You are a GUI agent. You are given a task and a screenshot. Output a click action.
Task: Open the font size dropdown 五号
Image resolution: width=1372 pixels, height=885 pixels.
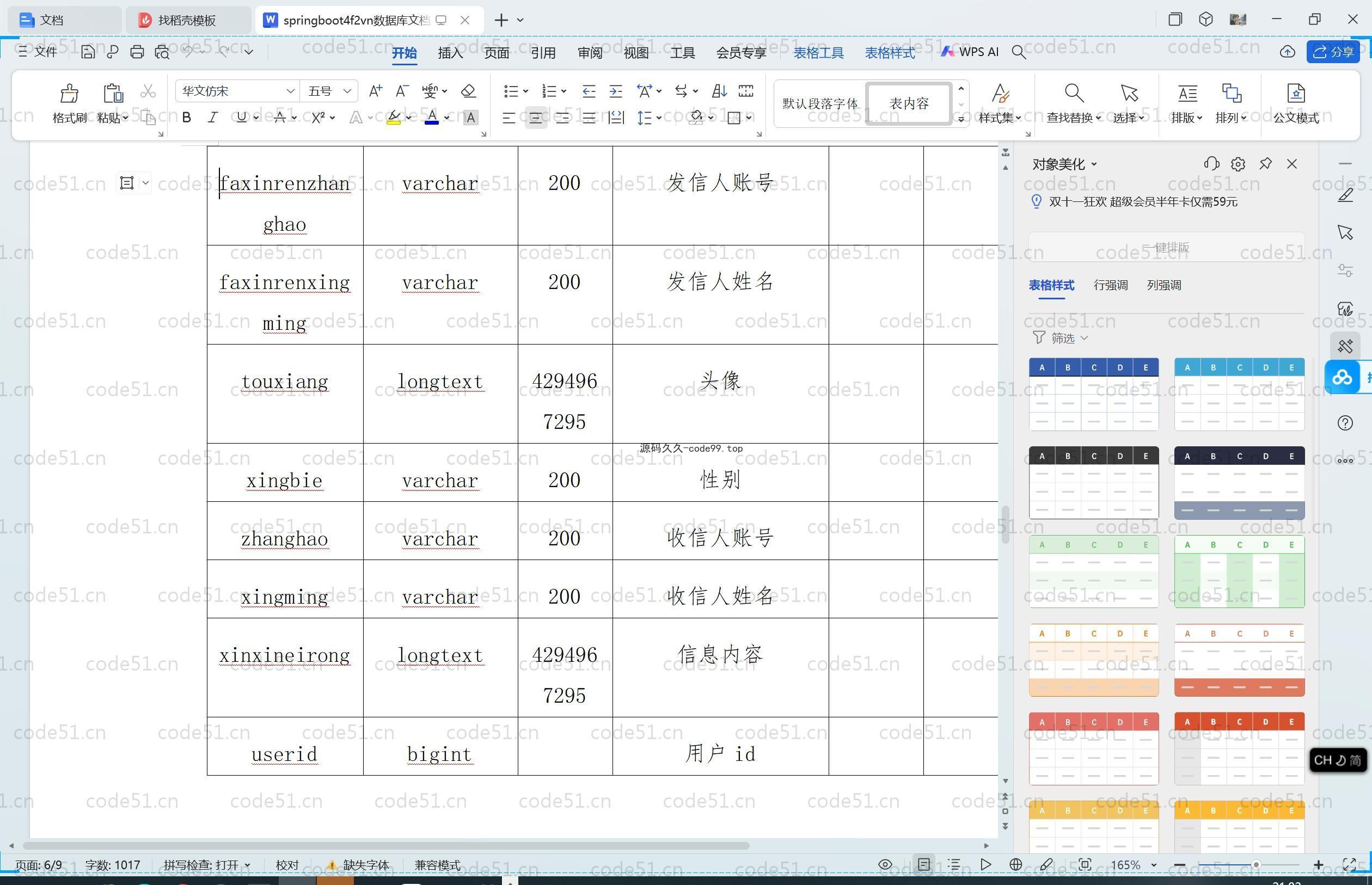pyautogui.click(x=347, y=91)
